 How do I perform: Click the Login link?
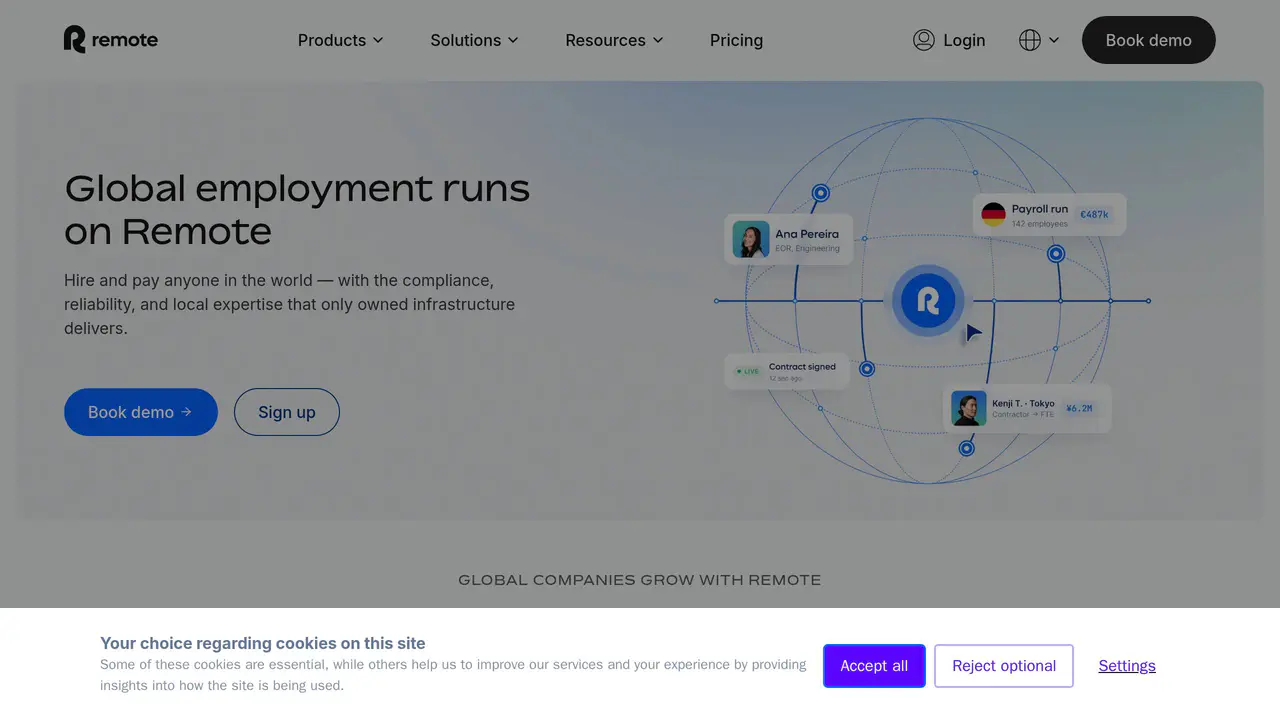coord(964,40)
